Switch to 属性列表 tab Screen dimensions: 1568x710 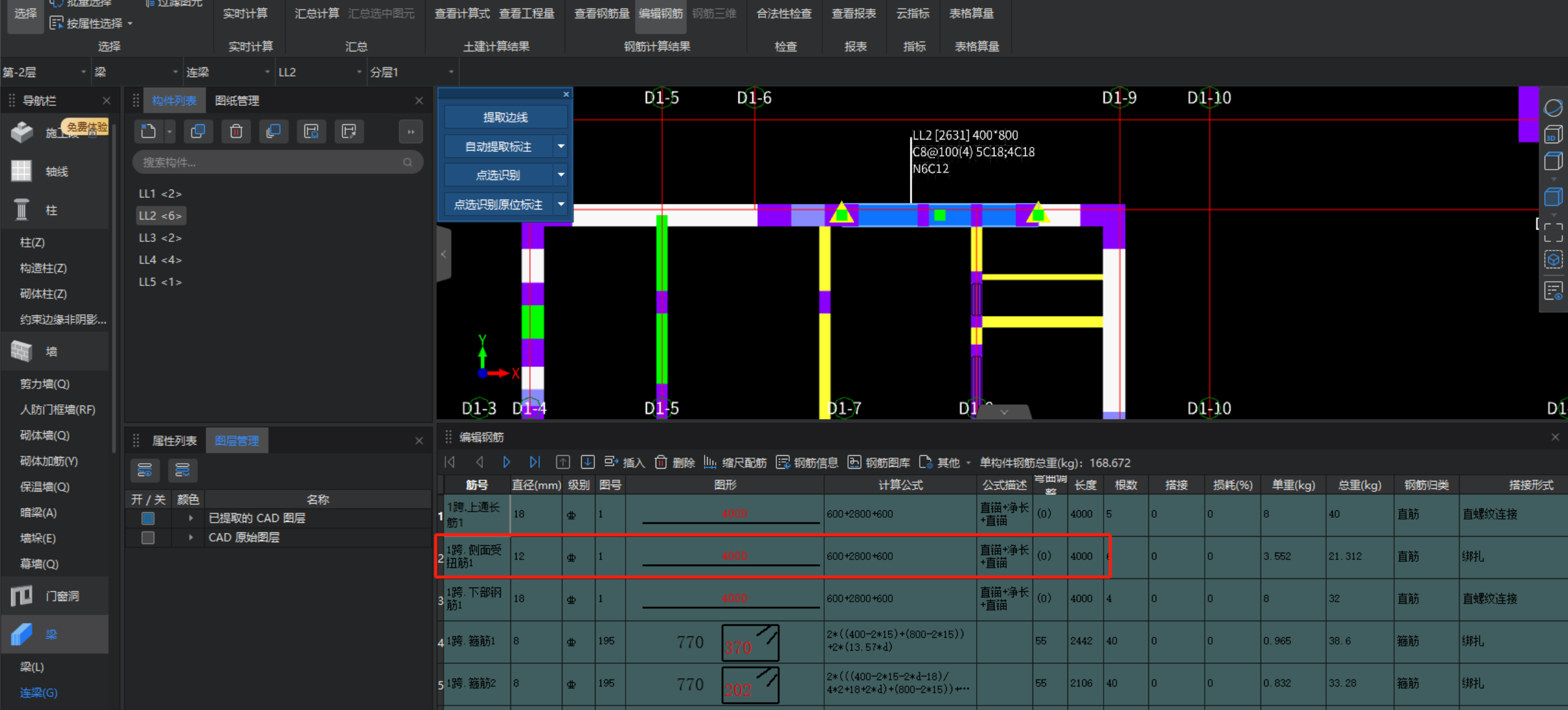pyautogui.click(x=174, y=440)
